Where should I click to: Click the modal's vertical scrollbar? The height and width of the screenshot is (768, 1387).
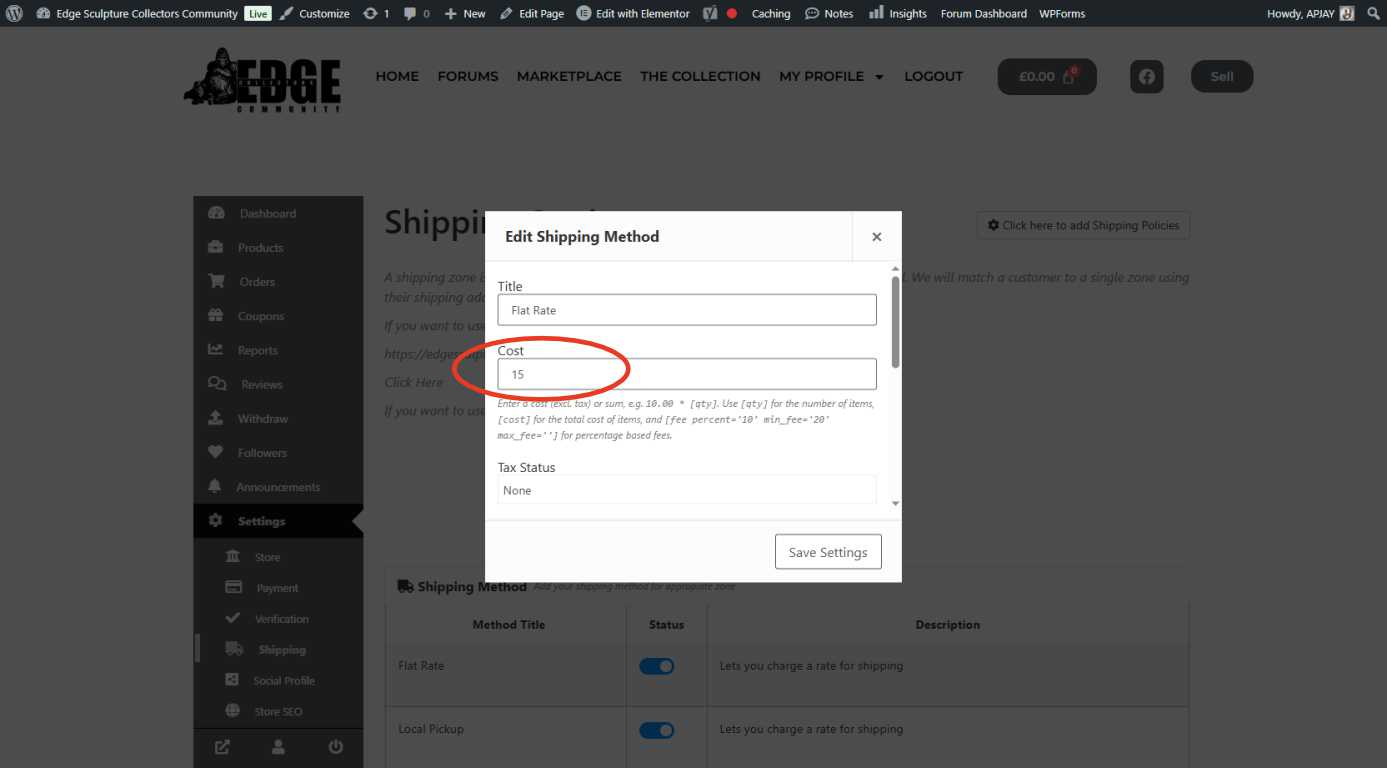click(895, 320)
